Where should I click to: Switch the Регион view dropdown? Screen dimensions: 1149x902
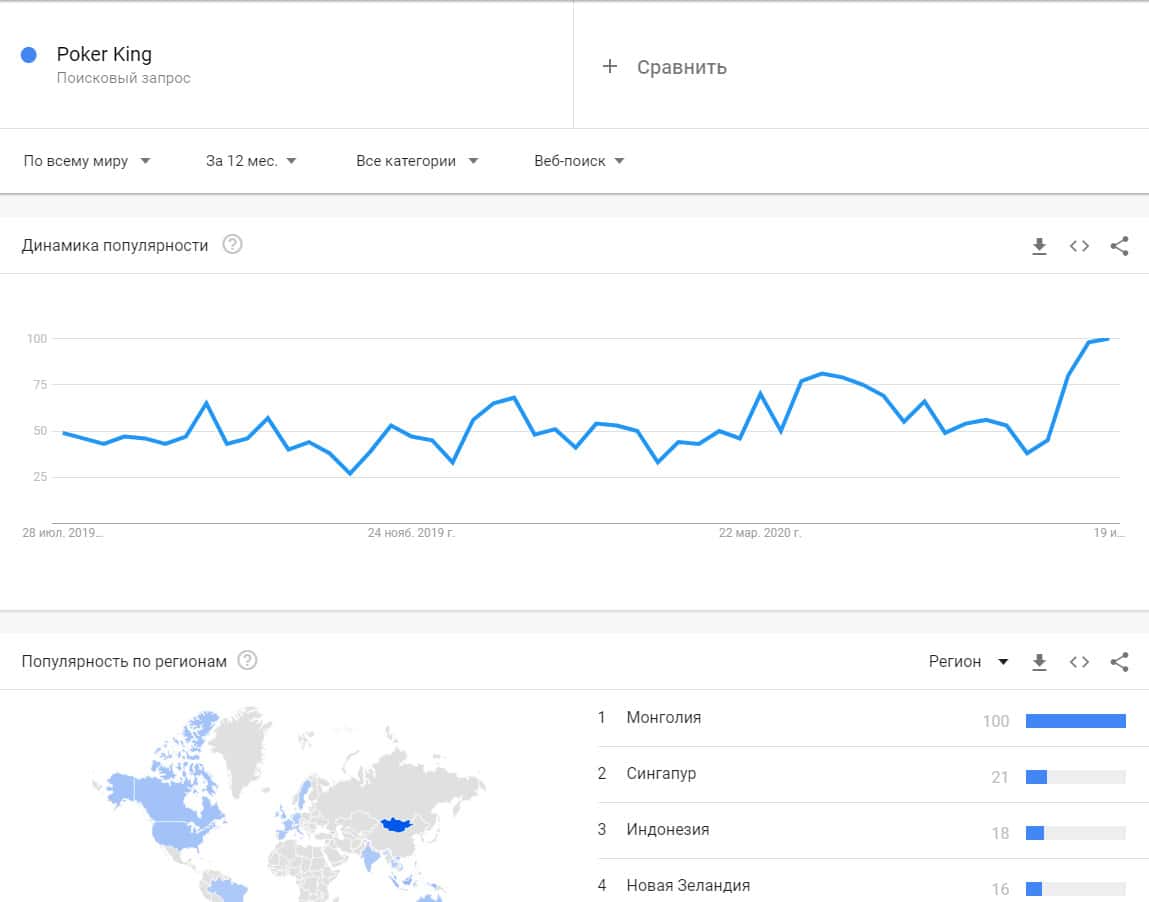pyautogui.click(x=968, y=662)
